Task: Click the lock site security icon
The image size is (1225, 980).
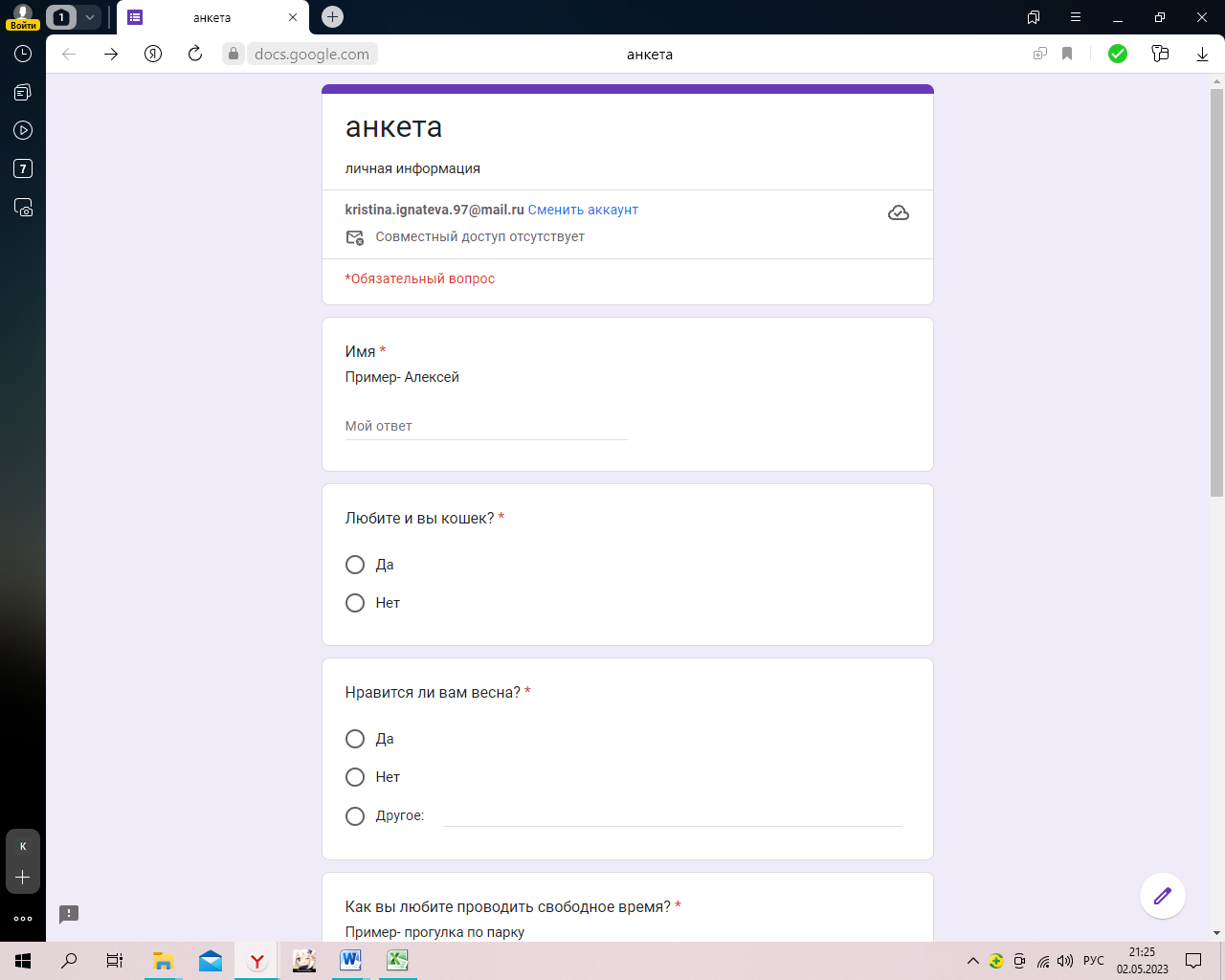Action: [x=234, y=54]
